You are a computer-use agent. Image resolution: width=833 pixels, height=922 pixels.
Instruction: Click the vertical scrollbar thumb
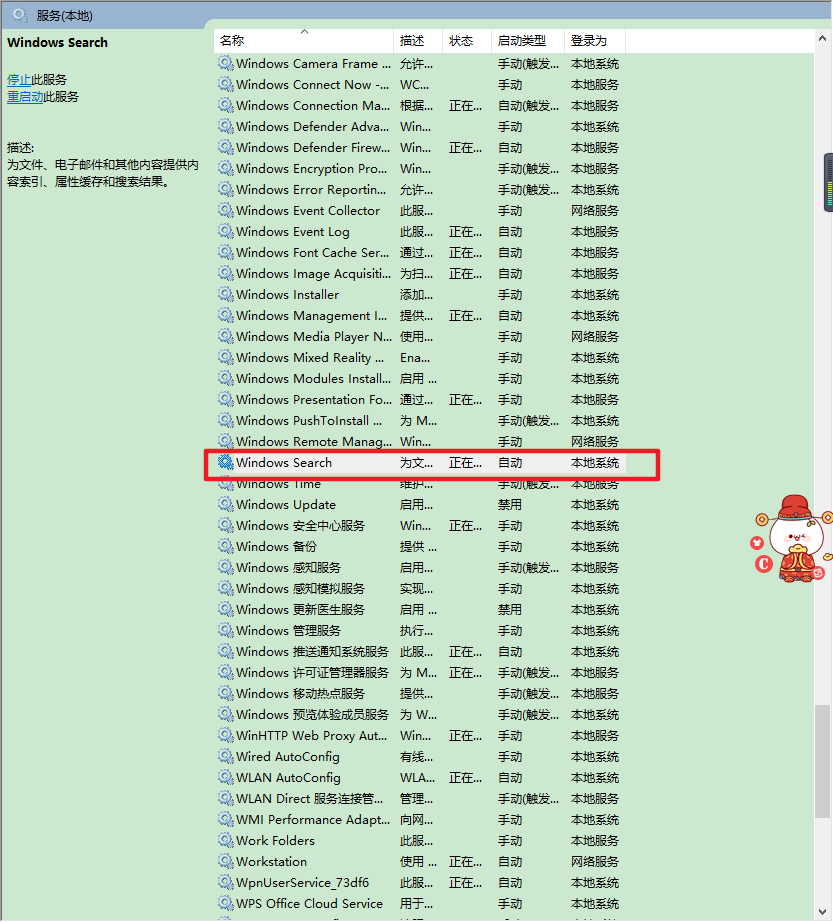[822, 761]
